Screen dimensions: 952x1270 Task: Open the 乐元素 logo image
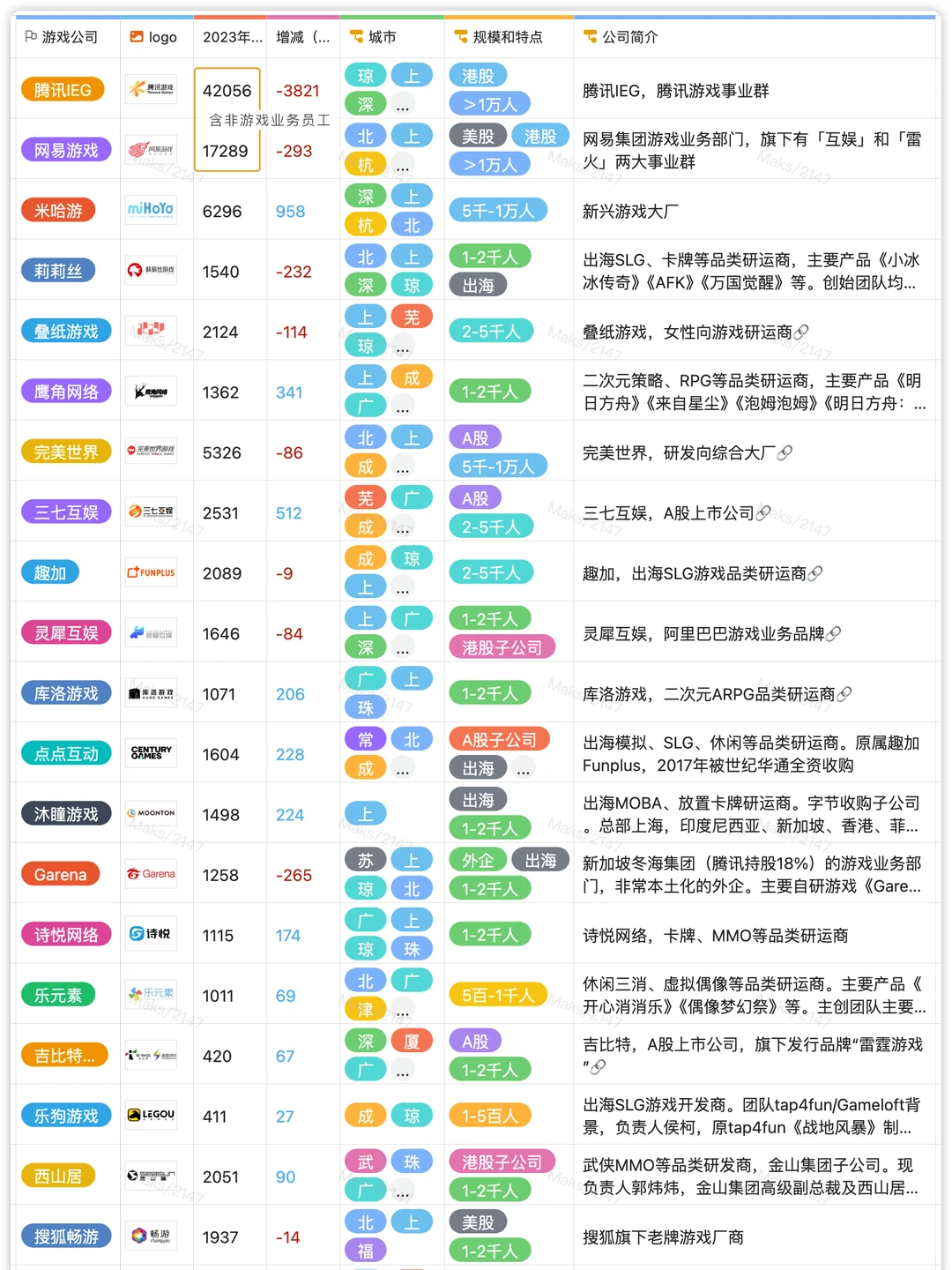[151, 995]
